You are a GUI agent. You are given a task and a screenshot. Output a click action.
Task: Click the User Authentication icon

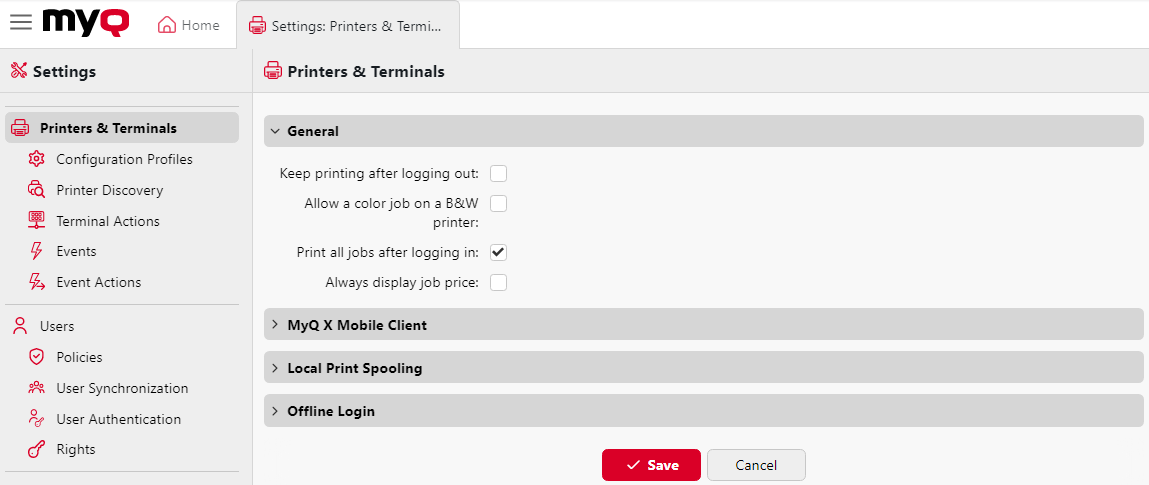37,419
